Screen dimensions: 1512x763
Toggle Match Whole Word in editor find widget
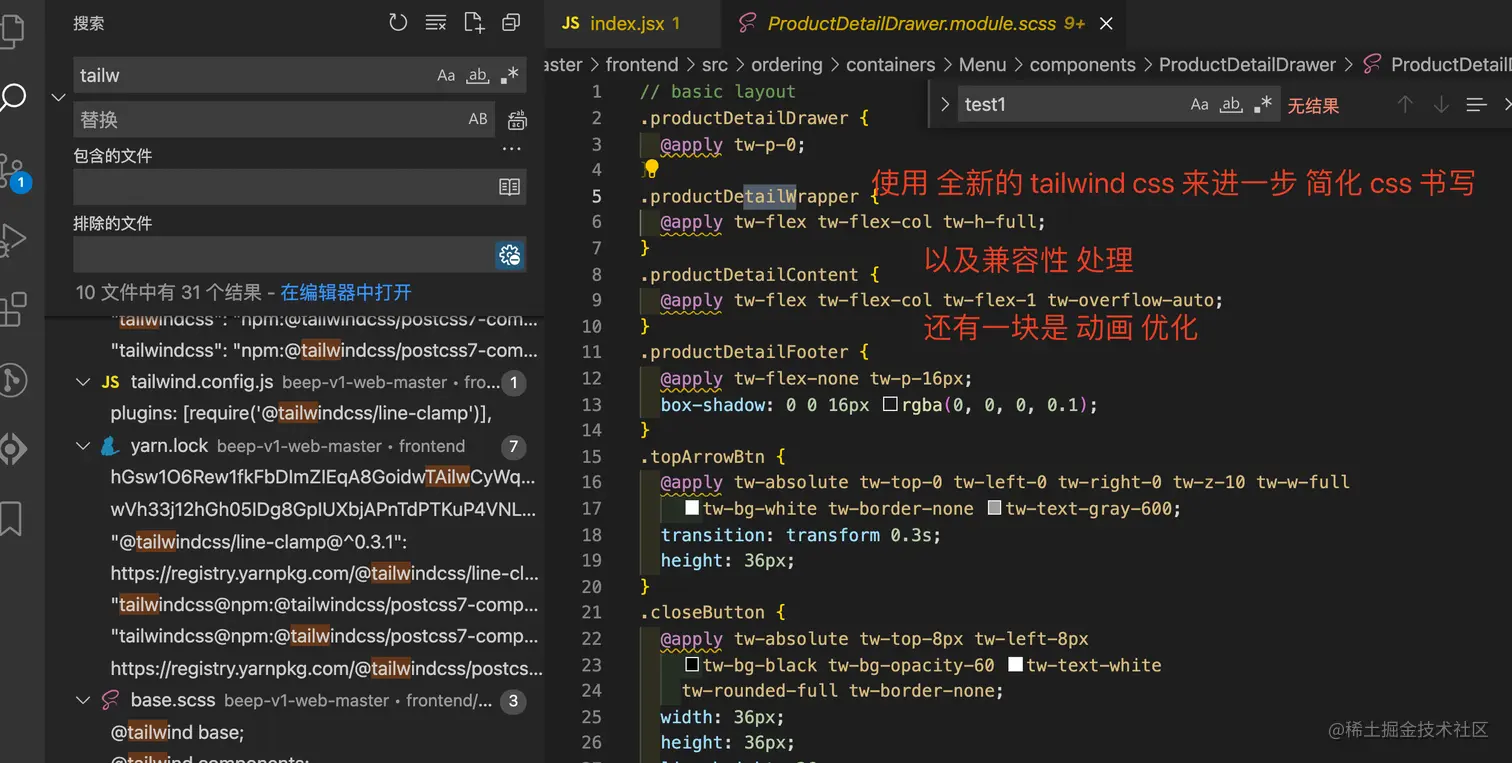pyautogui.click(x=1231, y=104)
